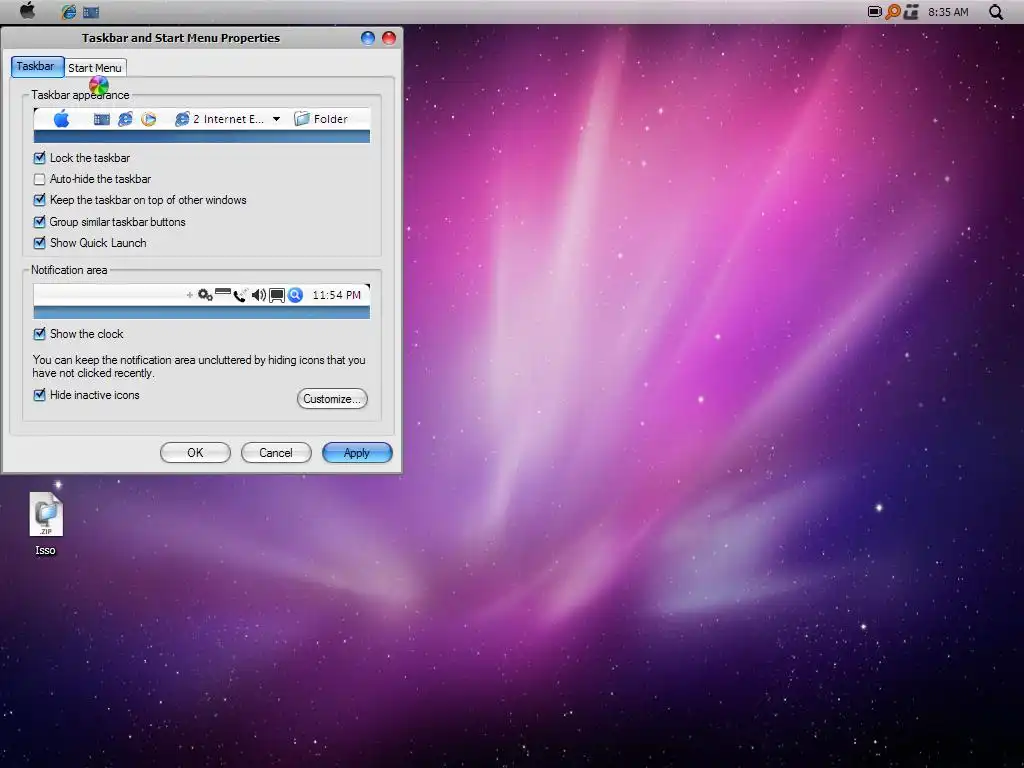Click the Notification area group label

click(69, 270)
